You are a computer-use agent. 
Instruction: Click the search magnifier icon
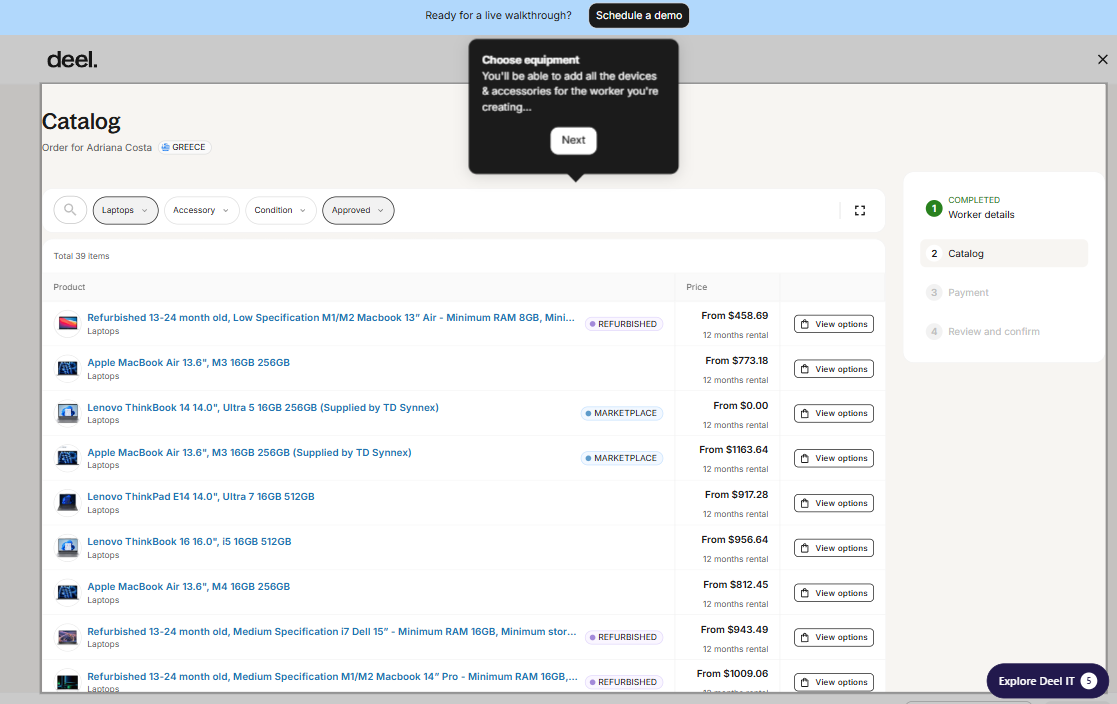point(69,210)
